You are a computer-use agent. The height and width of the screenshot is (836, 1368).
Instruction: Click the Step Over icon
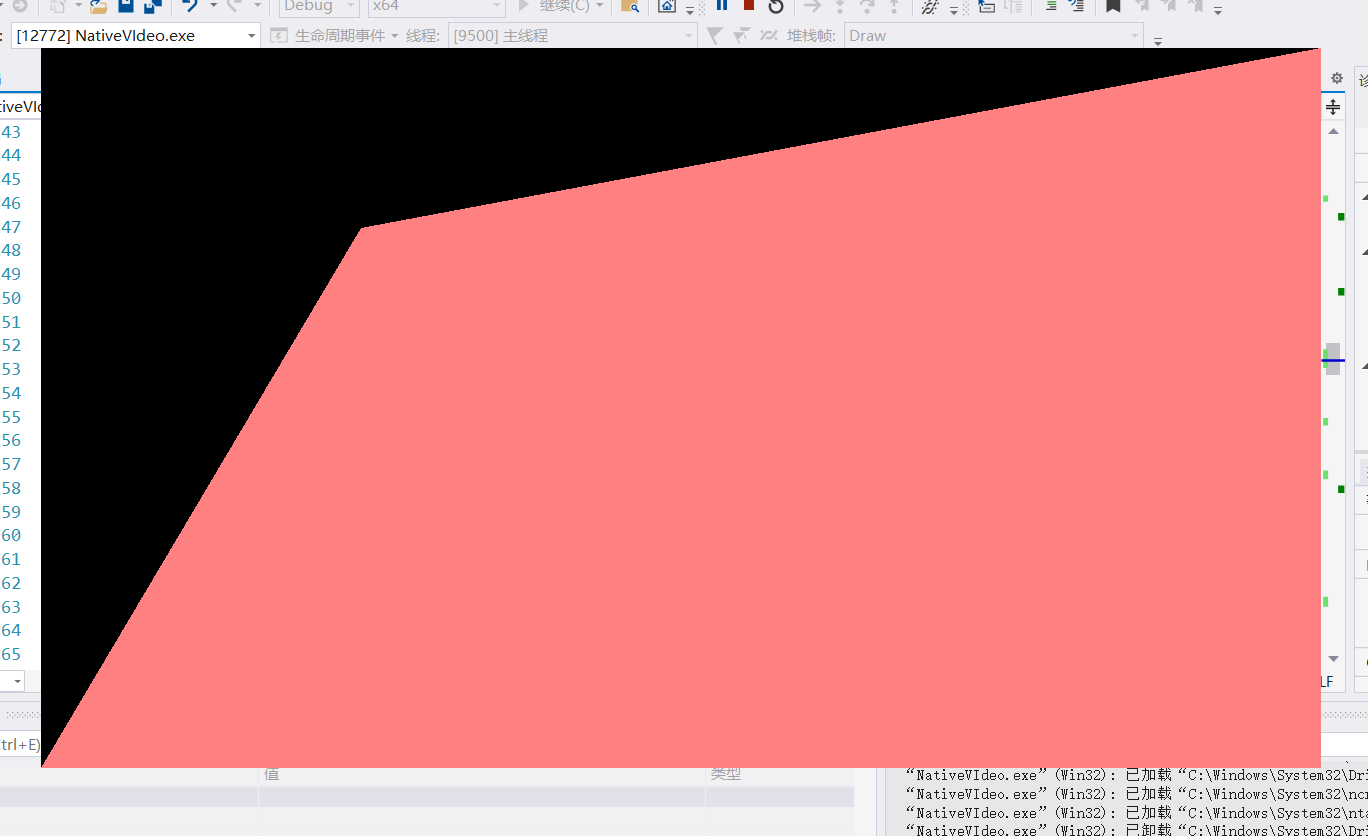tap(867, 6)
